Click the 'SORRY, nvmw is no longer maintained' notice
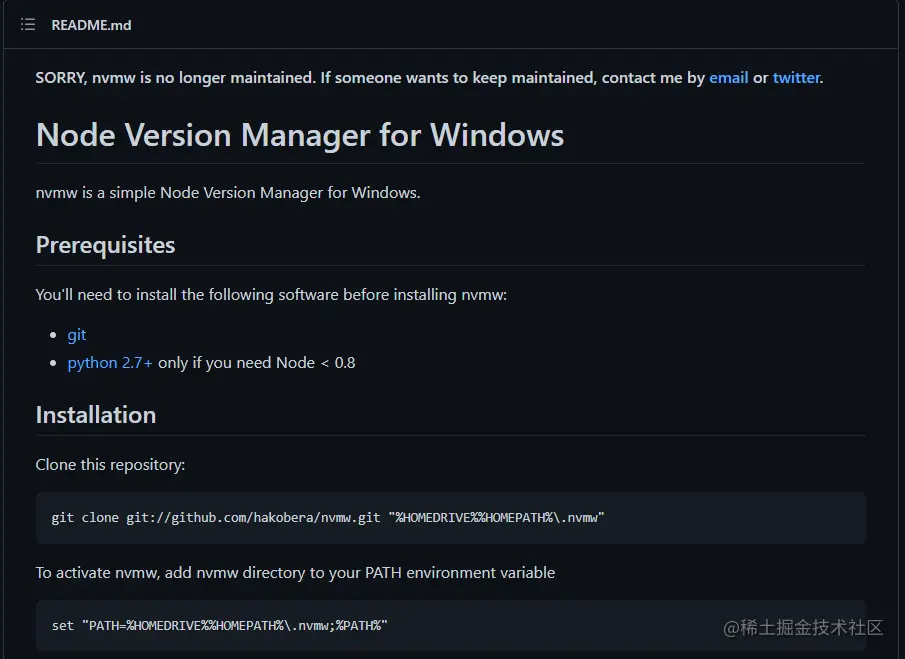 pyautogui.click(x=300, y=77)
